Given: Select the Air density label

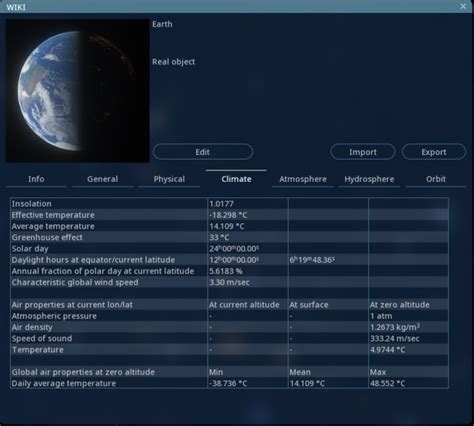Looking at the screenshot, I should click(x=32, y=327).
